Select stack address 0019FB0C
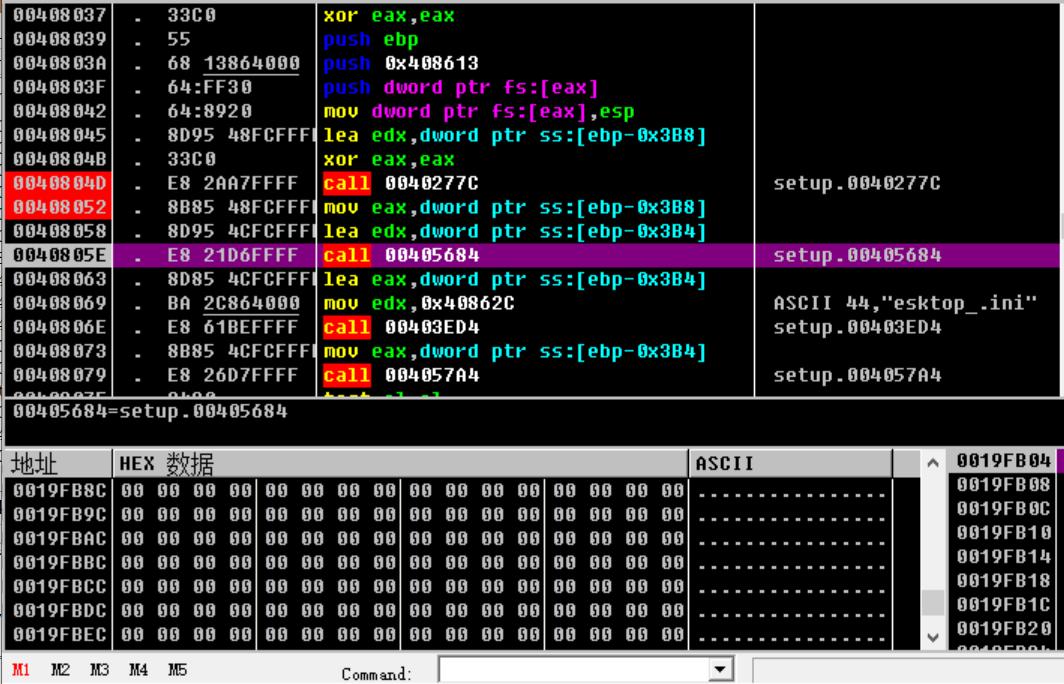The width and height of the screenshot is (1064, 684). click(x=1004, y=508)
